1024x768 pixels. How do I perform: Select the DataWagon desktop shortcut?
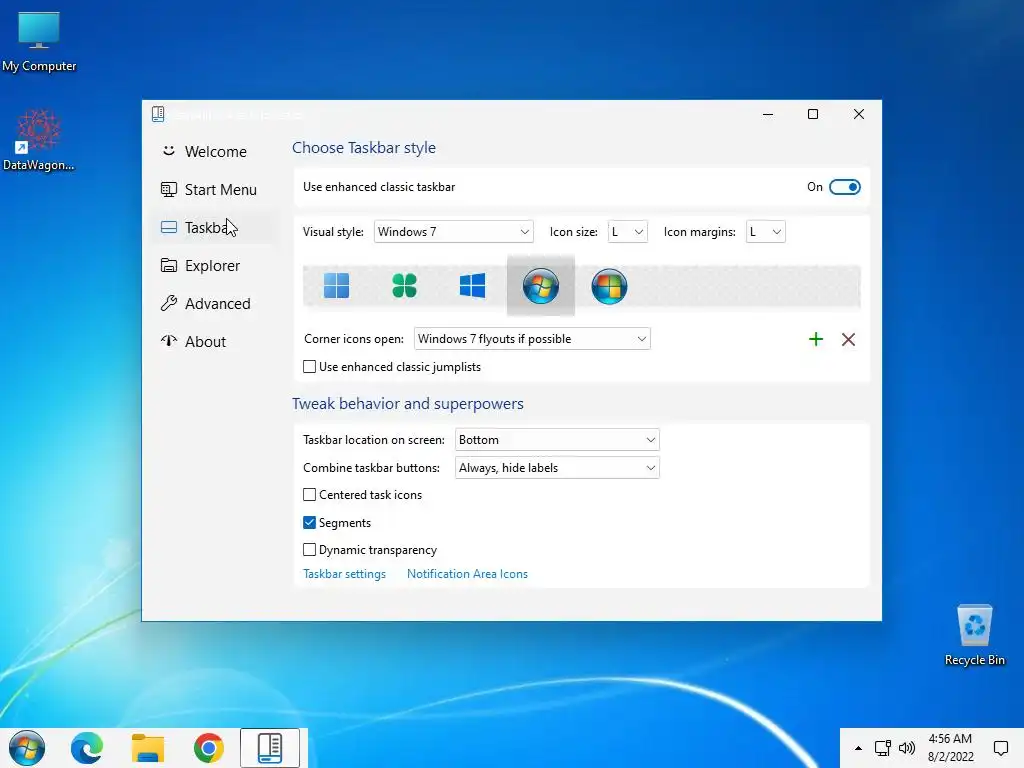click(x=39, y=140)
